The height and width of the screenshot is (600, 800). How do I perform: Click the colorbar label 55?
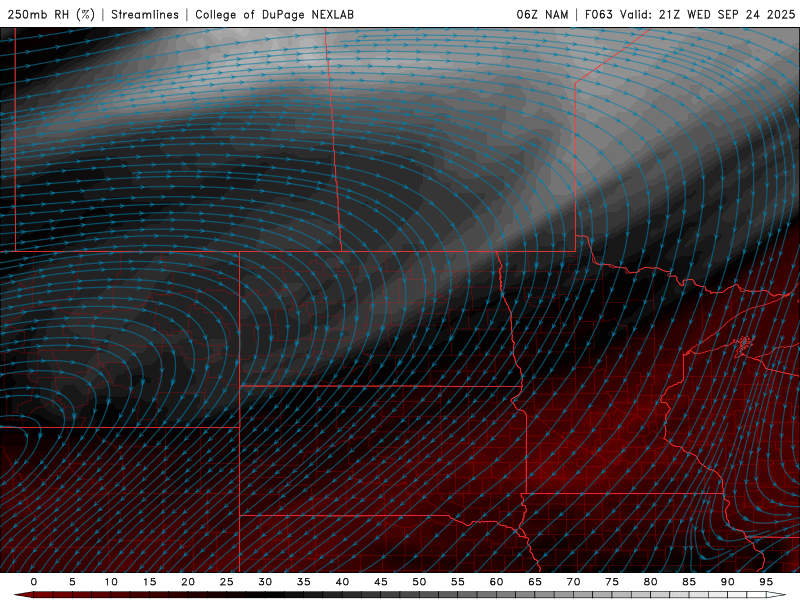click(x=458, y=582)
